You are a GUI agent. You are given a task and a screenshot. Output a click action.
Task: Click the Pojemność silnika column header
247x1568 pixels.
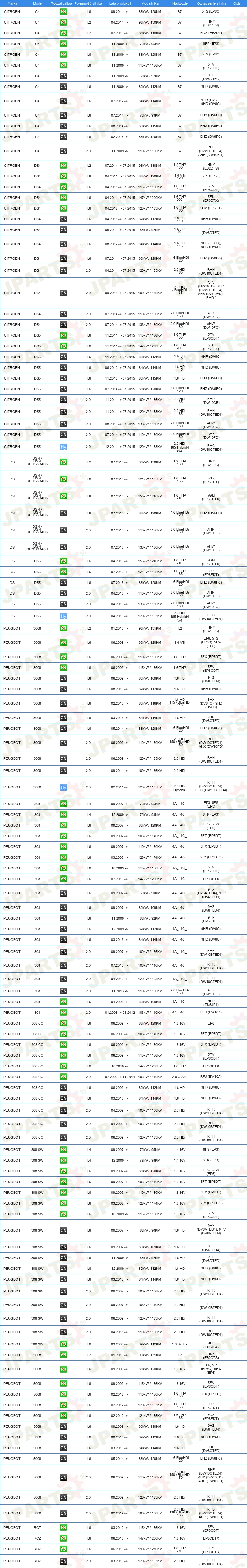[x=88, y=3]
